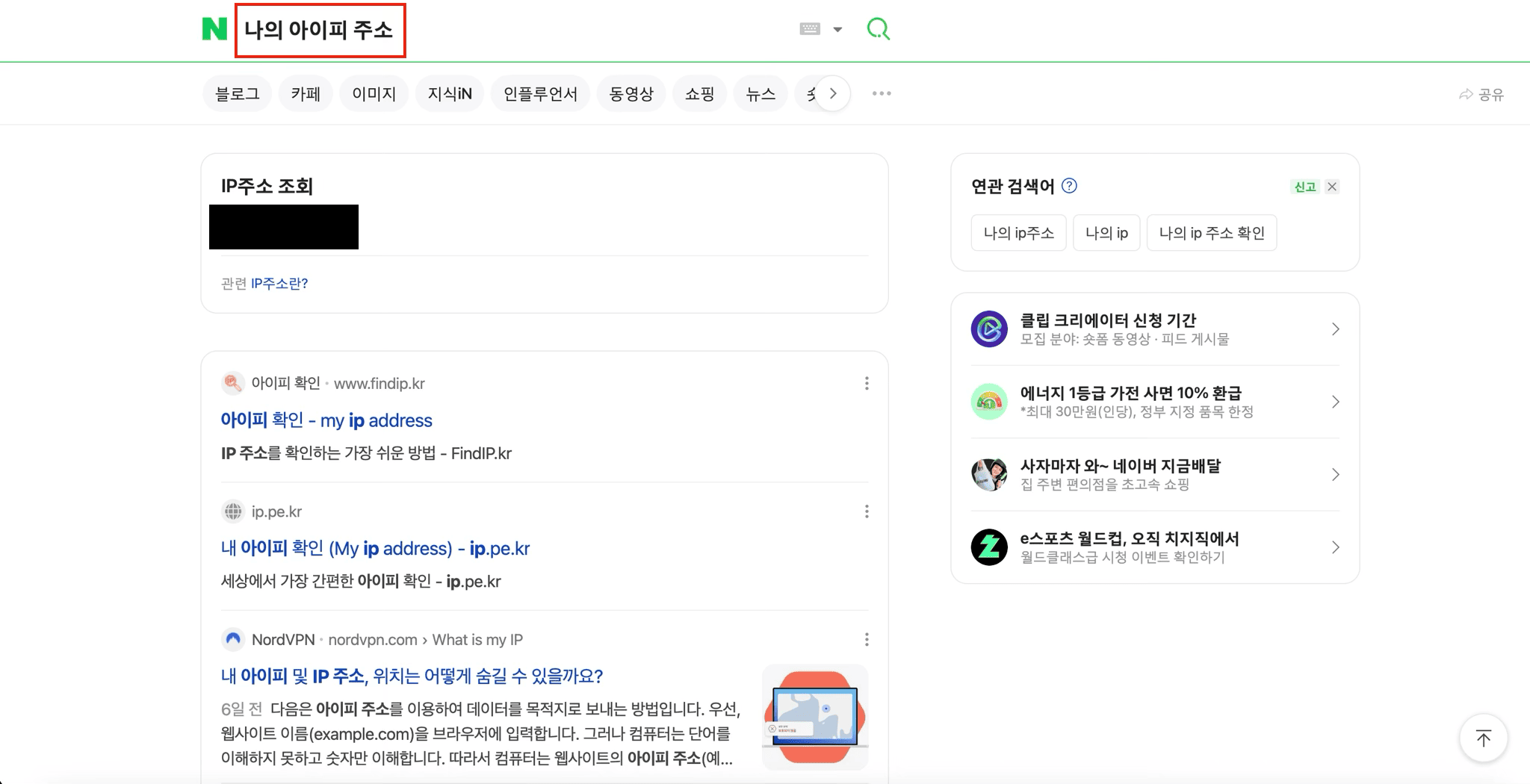Image resolution: width=1530 pixels, height=784 pixels.
Task: Click the help icon beside 연관 검색어
Action: coord(1069,186)
